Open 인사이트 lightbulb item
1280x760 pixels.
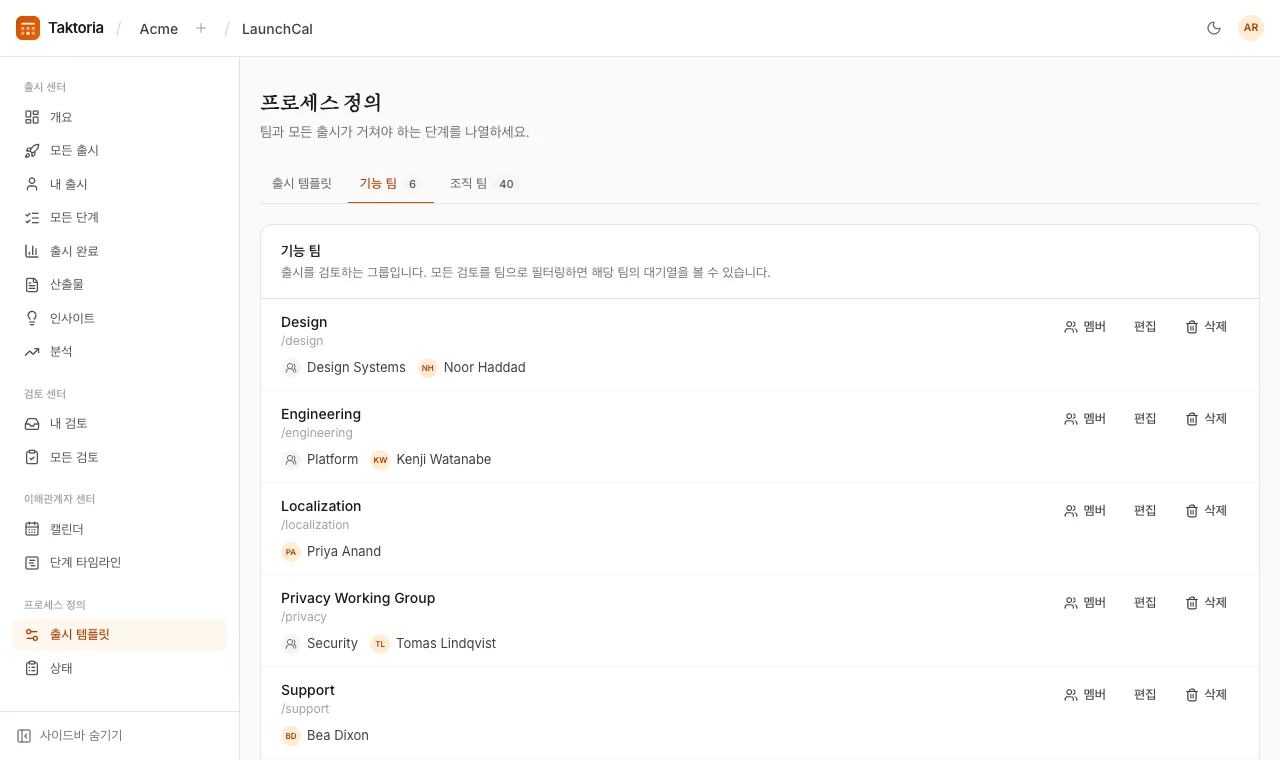(x=119, y=318)
